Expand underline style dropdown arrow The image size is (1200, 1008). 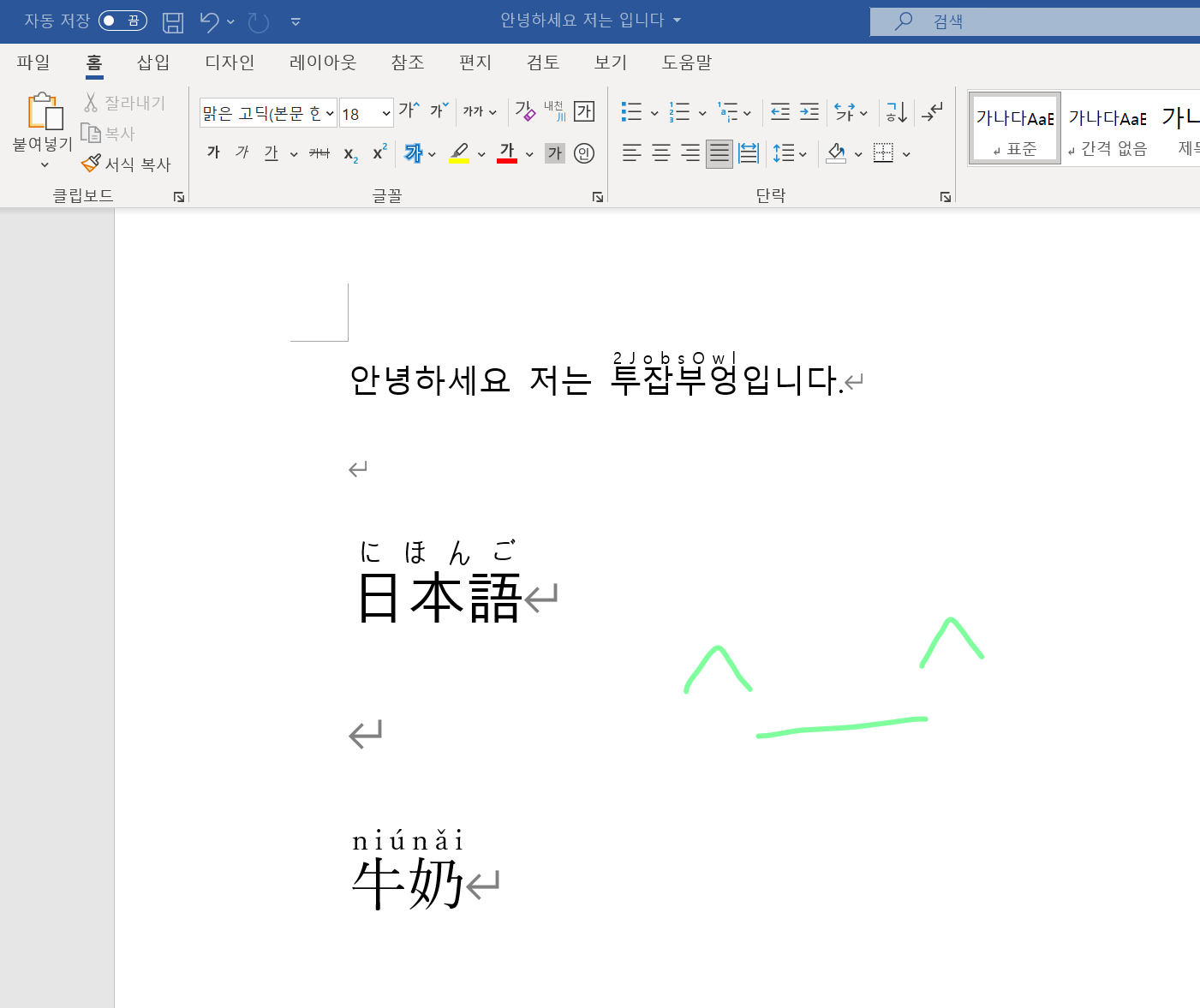[294, 154]
